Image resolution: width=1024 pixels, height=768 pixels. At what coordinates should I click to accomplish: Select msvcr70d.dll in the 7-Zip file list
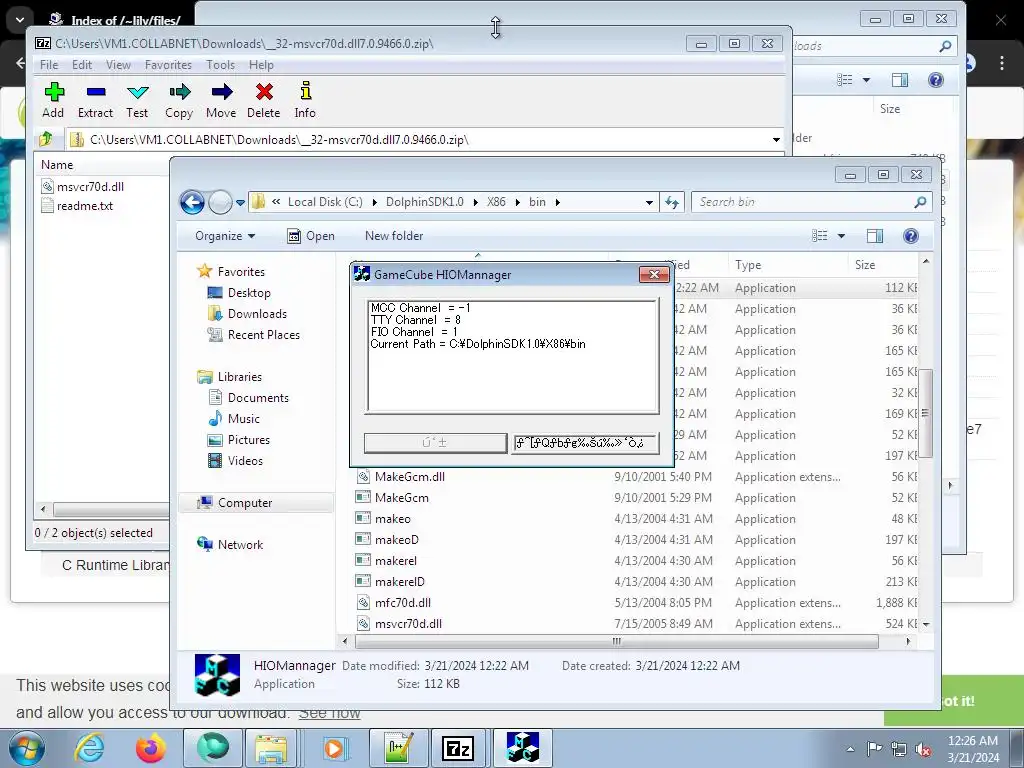90,186
